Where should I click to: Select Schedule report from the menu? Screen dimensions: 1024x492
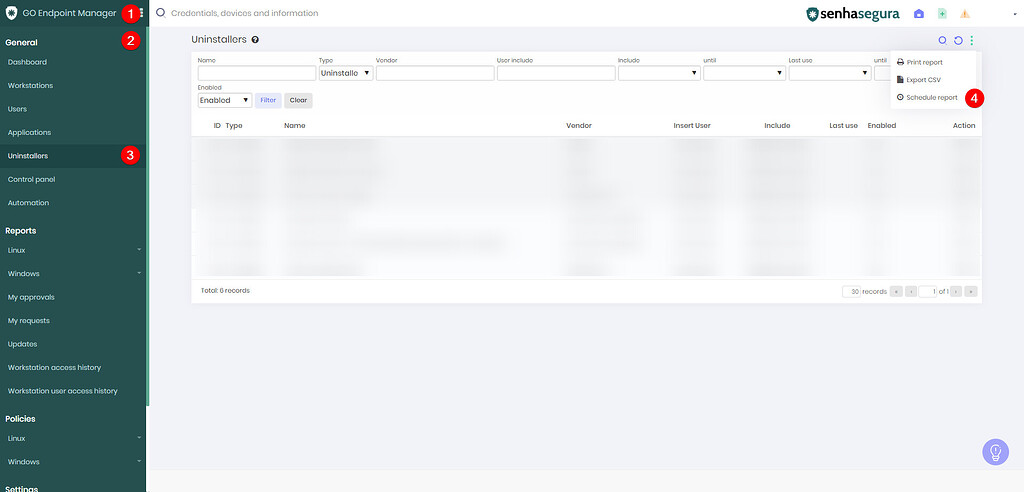pyautogui.click(x=927, y=97)
